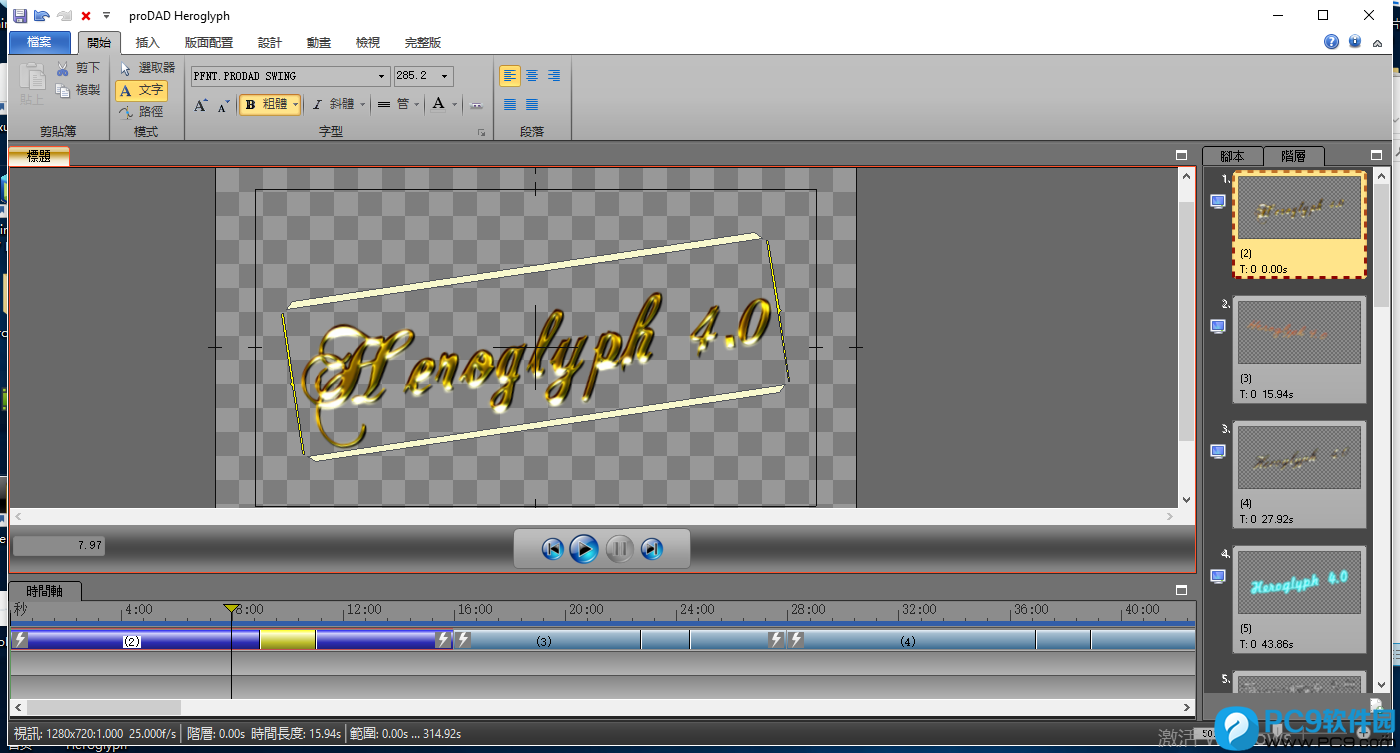
Task: Switch to the 版面配置 ribbon tab
Action: (209, 42)
